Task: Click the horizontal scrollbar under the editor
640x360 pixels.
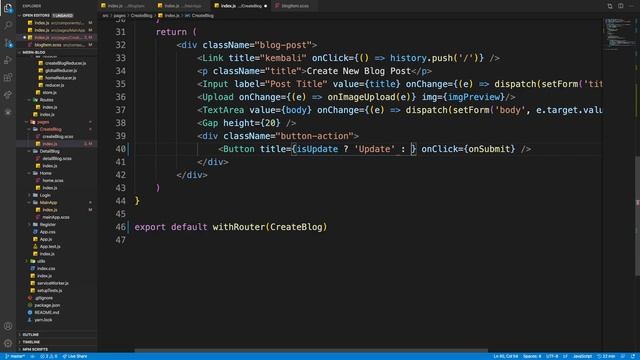Action: (x=311, y=350)
